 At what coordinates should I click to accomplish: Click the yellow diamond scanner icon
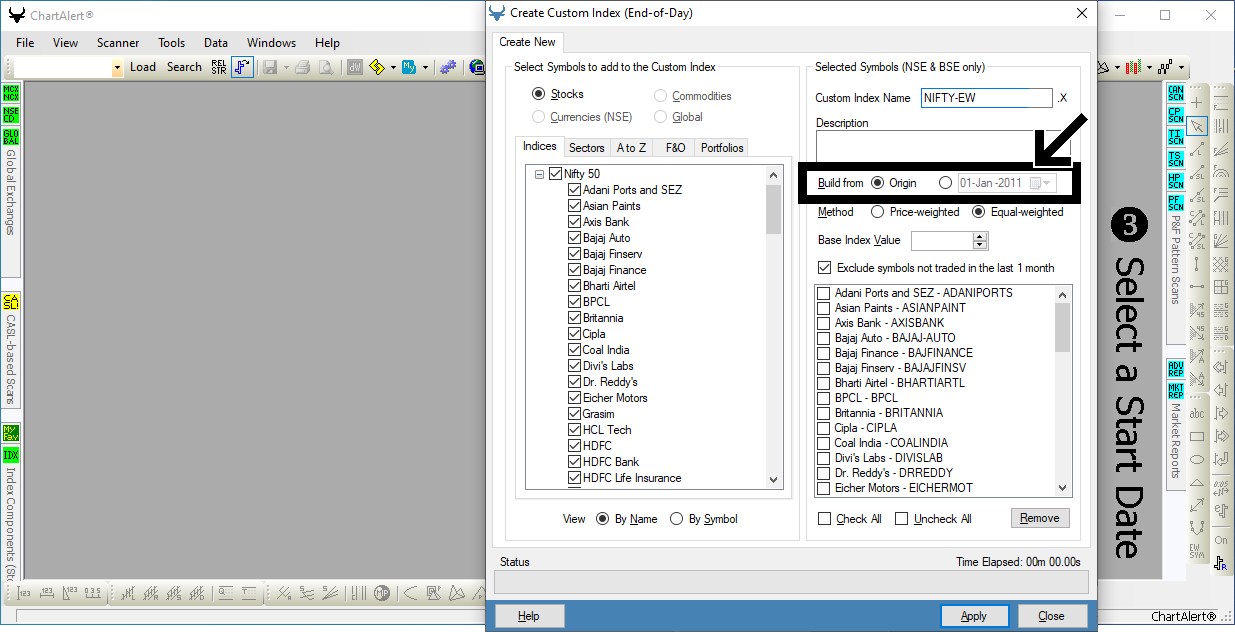[x=377, y=67]
